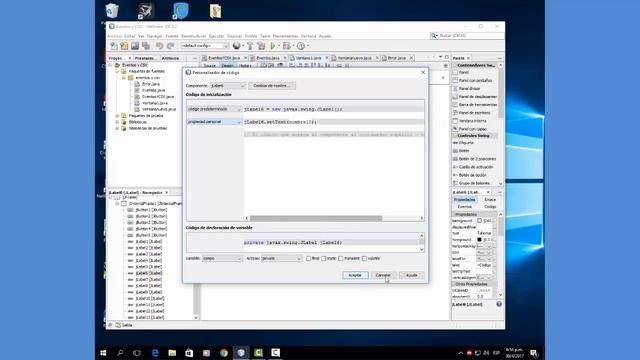Switch to the Error.java editor tab
Screen dimensions: 640x360
[397, 58]
